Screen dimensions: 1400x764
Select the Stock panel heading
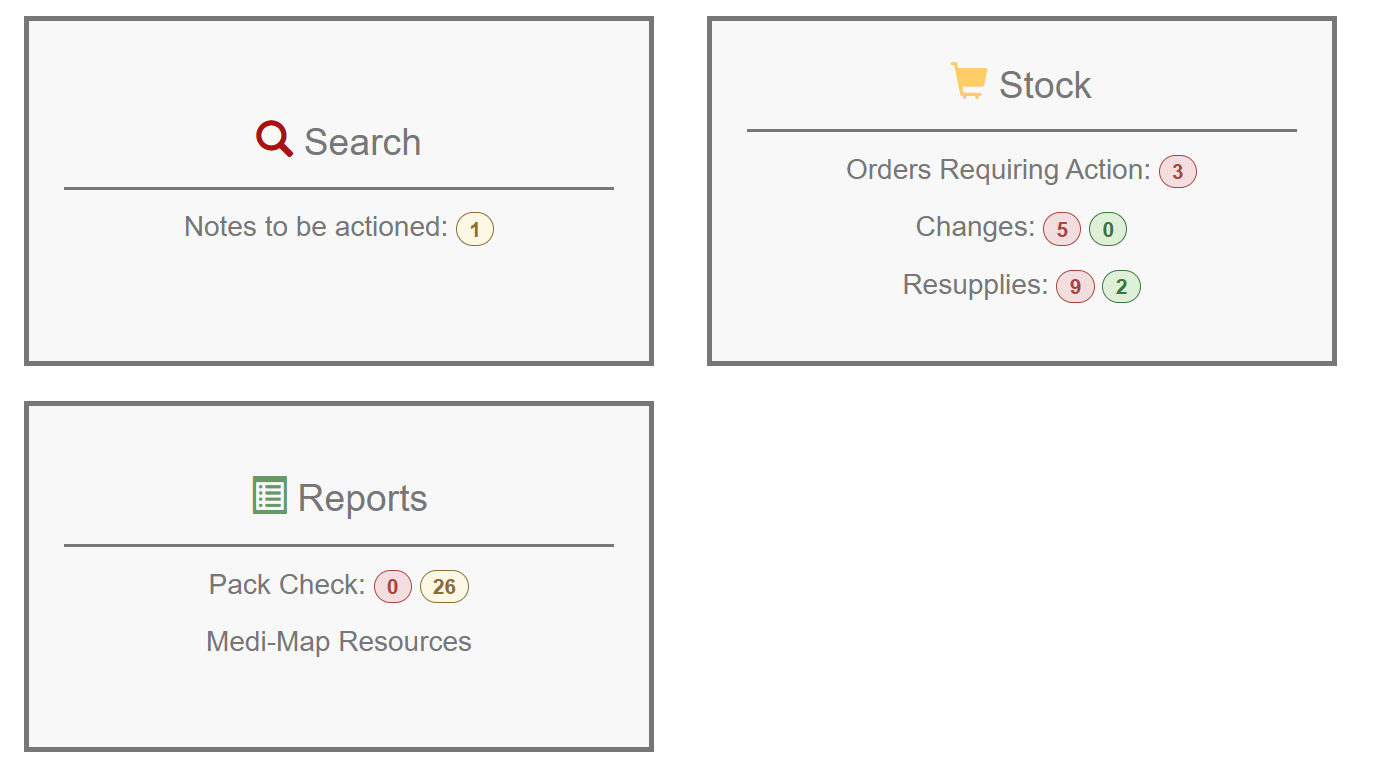(x=1046, y=84)
